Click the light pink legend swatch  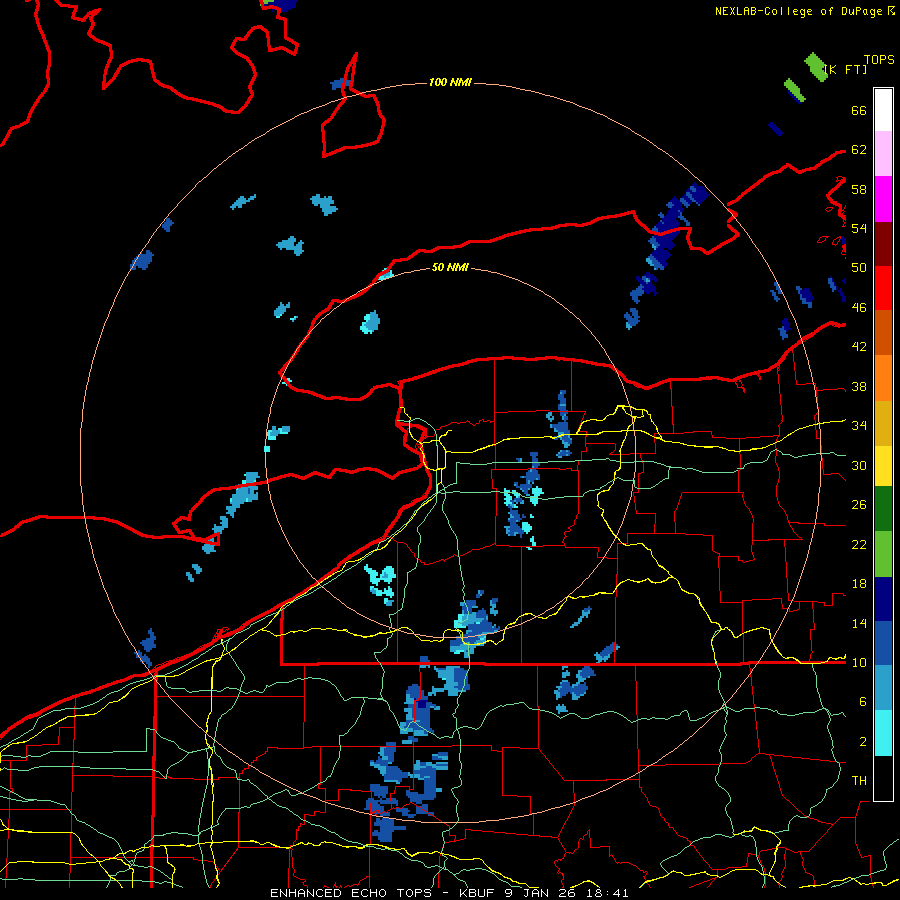click(x=883, y=154)
